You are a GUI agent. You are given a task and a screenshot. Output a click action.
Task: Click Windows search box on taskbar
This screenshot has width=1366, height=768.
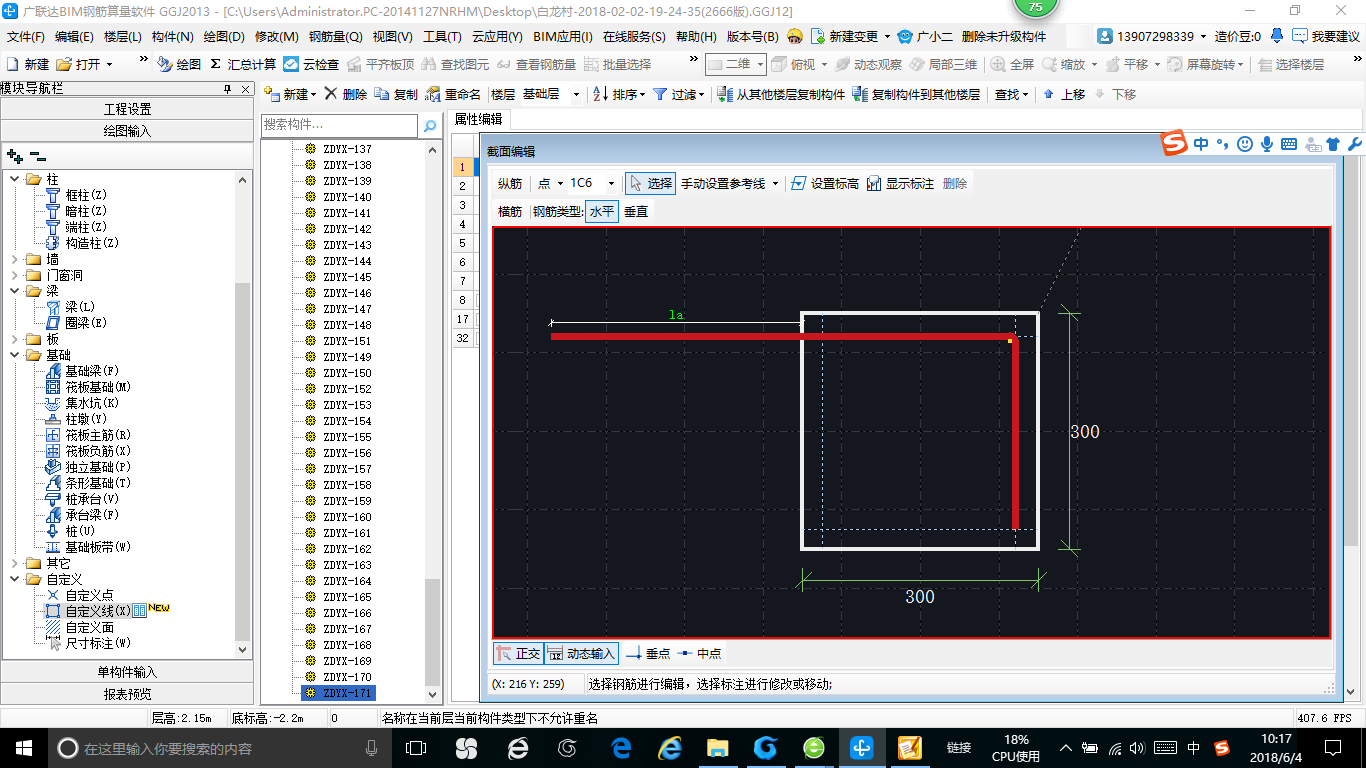pyautogui.click(x=220, y=747)
